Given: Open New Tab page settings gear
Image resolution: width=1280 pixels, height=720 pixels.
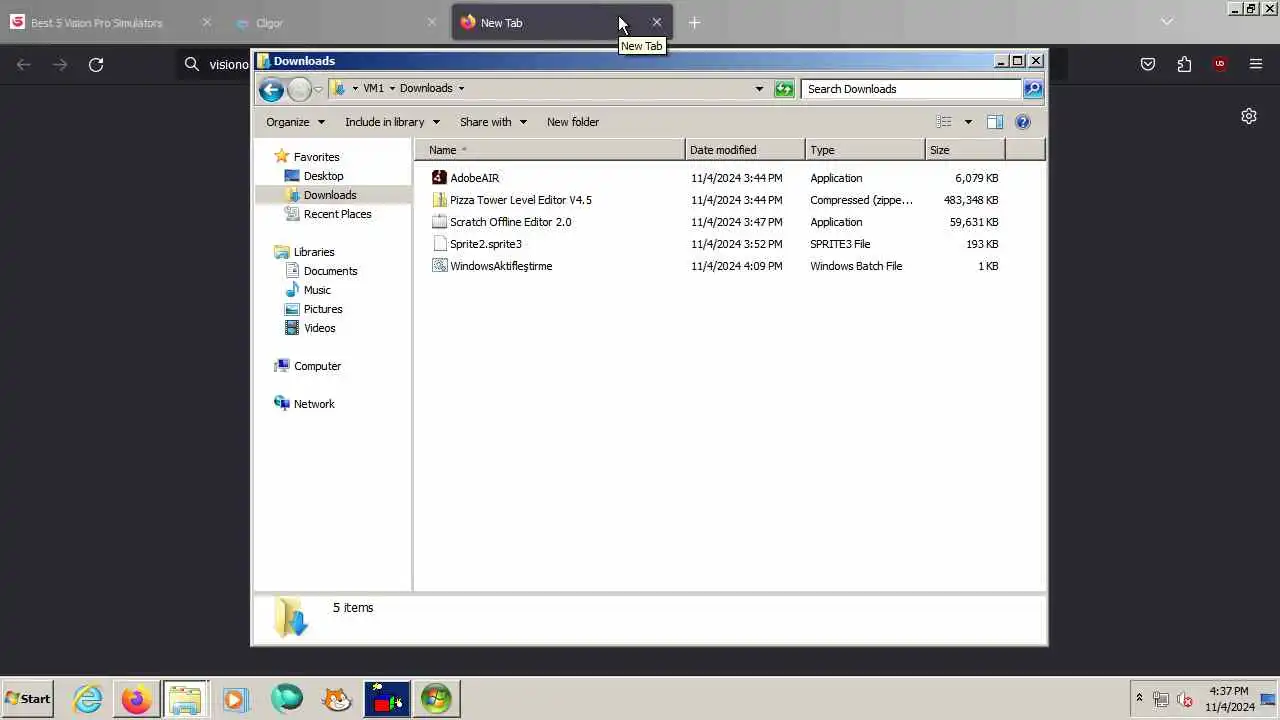Looking at the screenshot, I should [1249, 116].
